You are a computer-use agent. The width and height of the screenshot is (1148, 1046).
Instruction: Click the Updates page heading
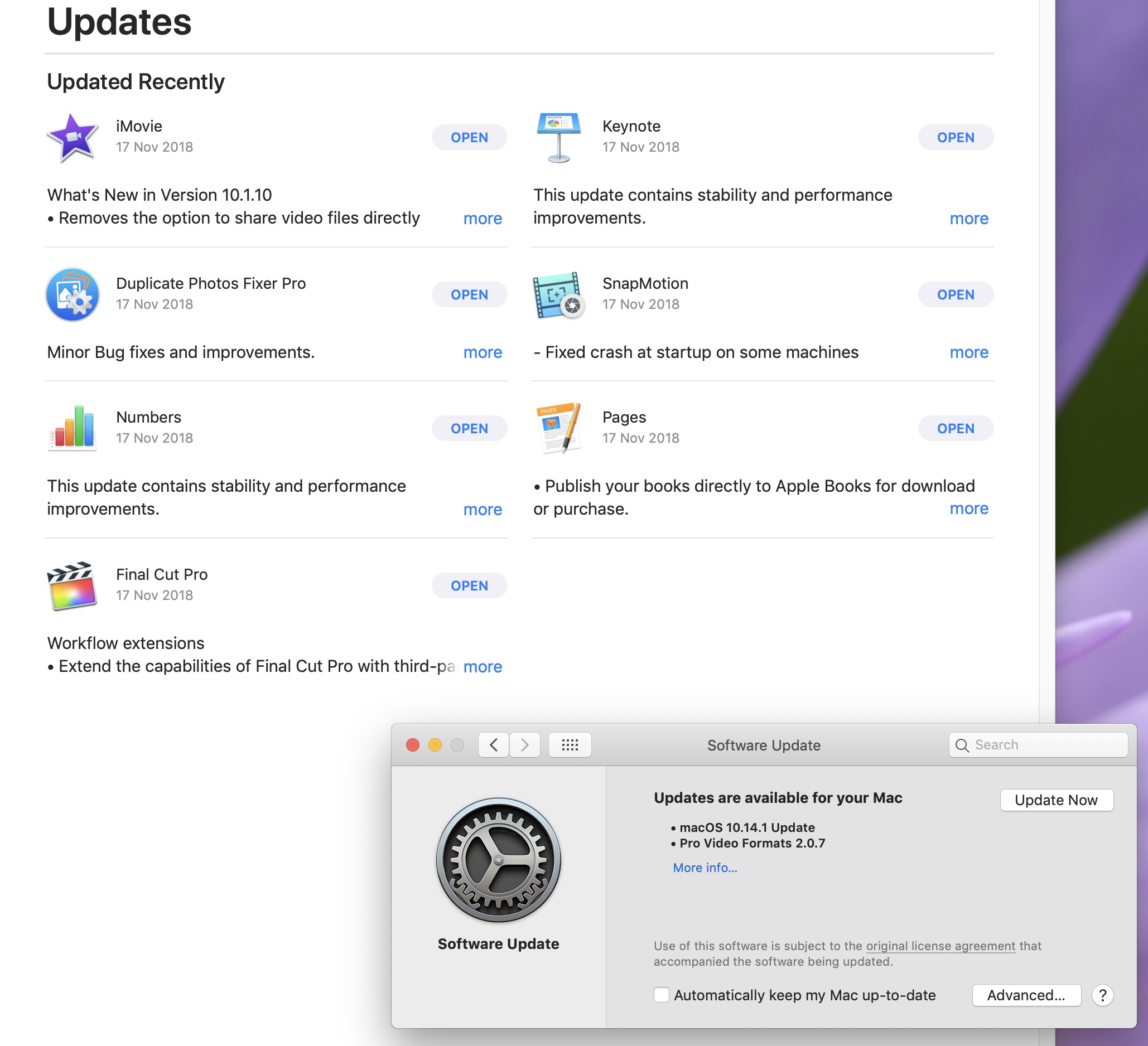click(x=119, y=22)
